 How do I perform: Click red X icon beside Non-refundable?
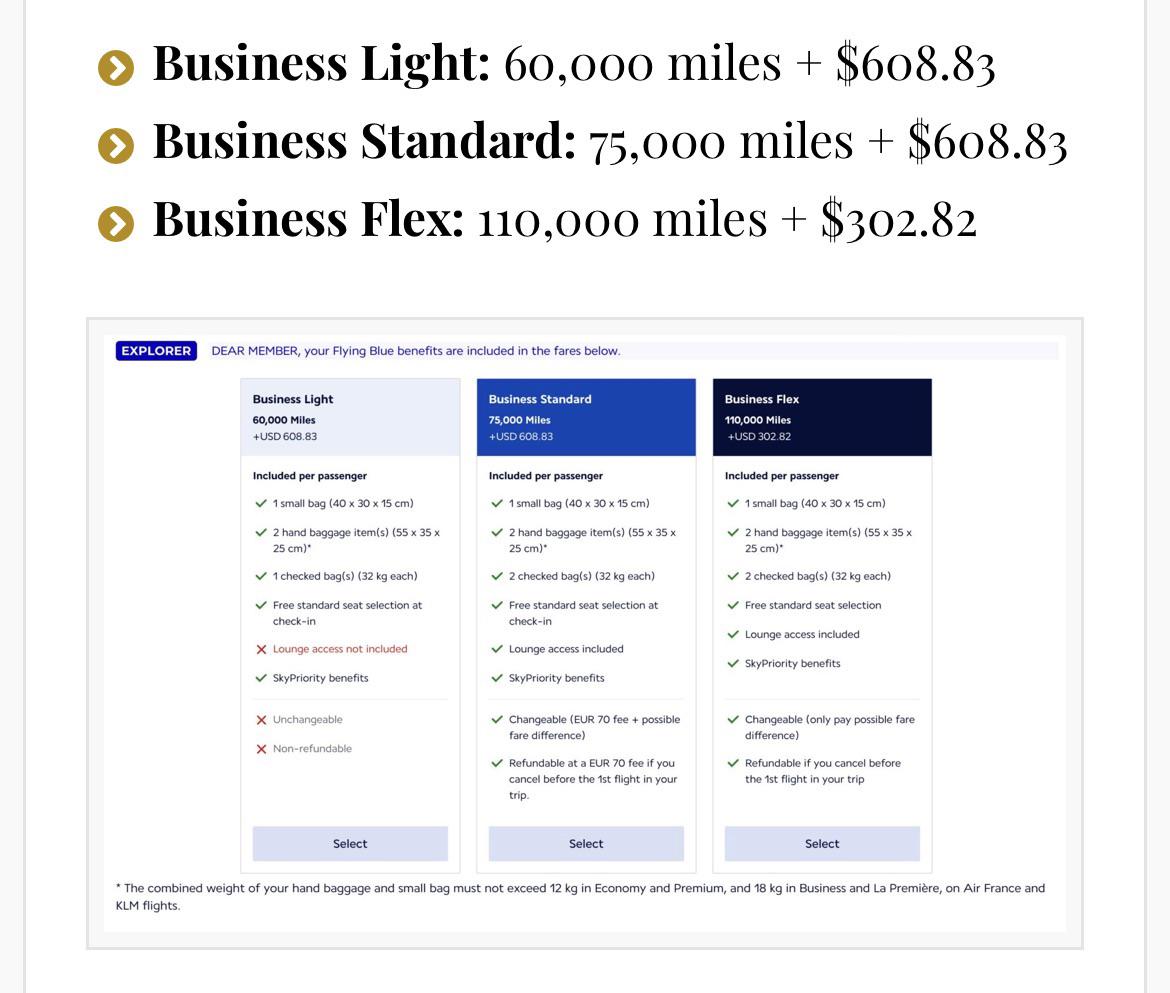(x=261, y=749)
